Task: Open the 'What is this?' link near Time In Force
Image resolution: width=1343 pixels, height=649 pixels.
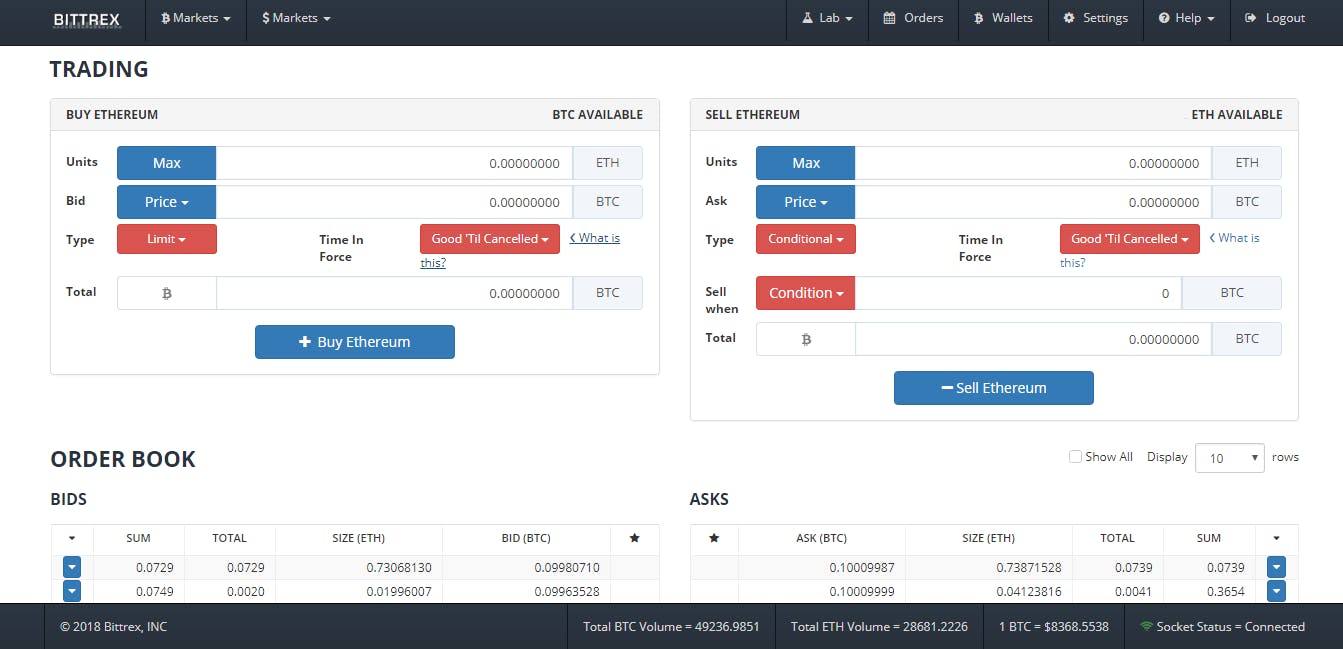Action: [x=595, y=237]
